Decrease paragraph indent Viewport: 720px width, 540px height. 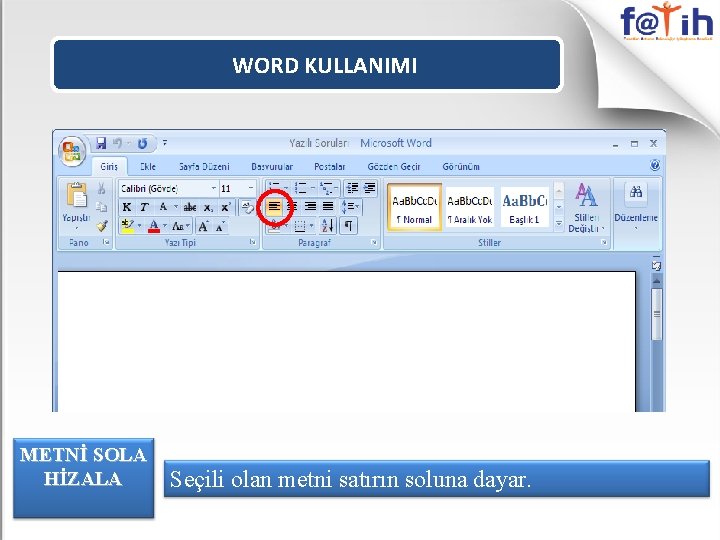352,188
